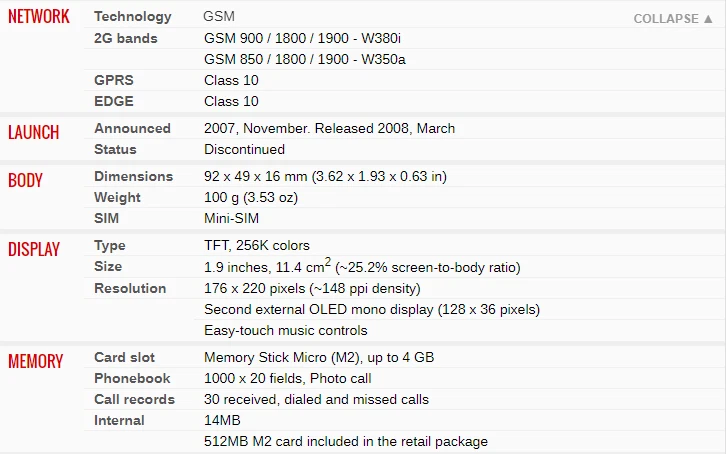The image size is (726, 454).
Task: Open the Technology spec link
Action: 133,17
